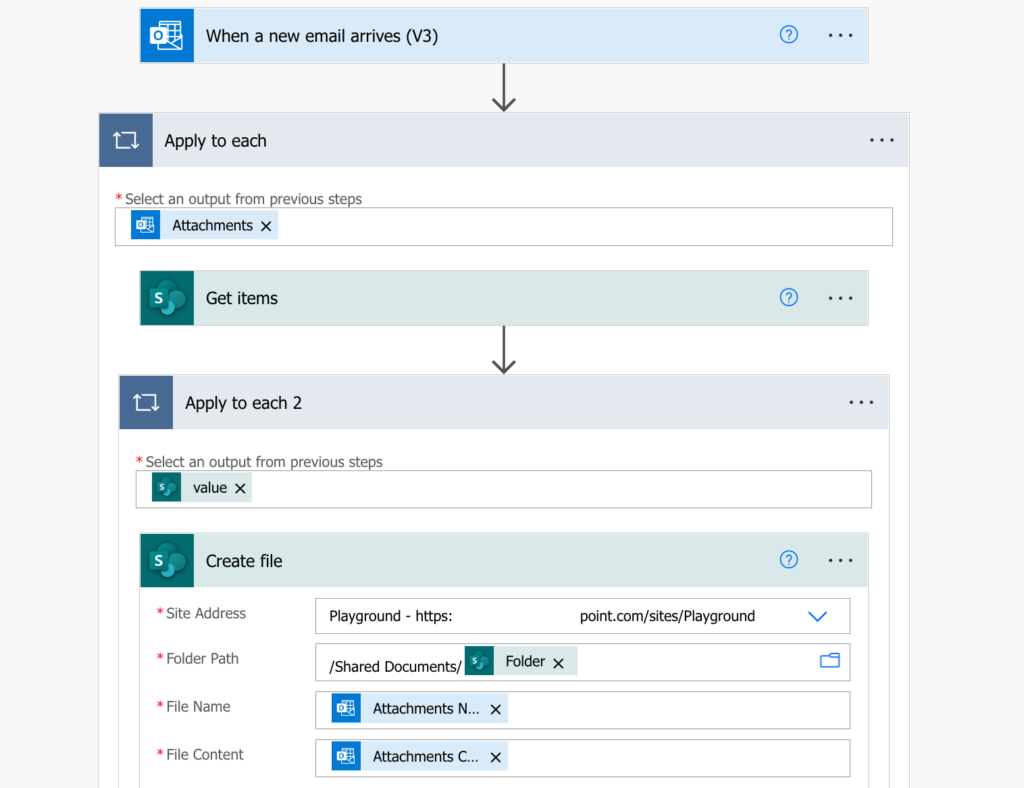Remove the Attachments token from the loop input
Screen dimensions: 1024x788
[x=266, y=226]
